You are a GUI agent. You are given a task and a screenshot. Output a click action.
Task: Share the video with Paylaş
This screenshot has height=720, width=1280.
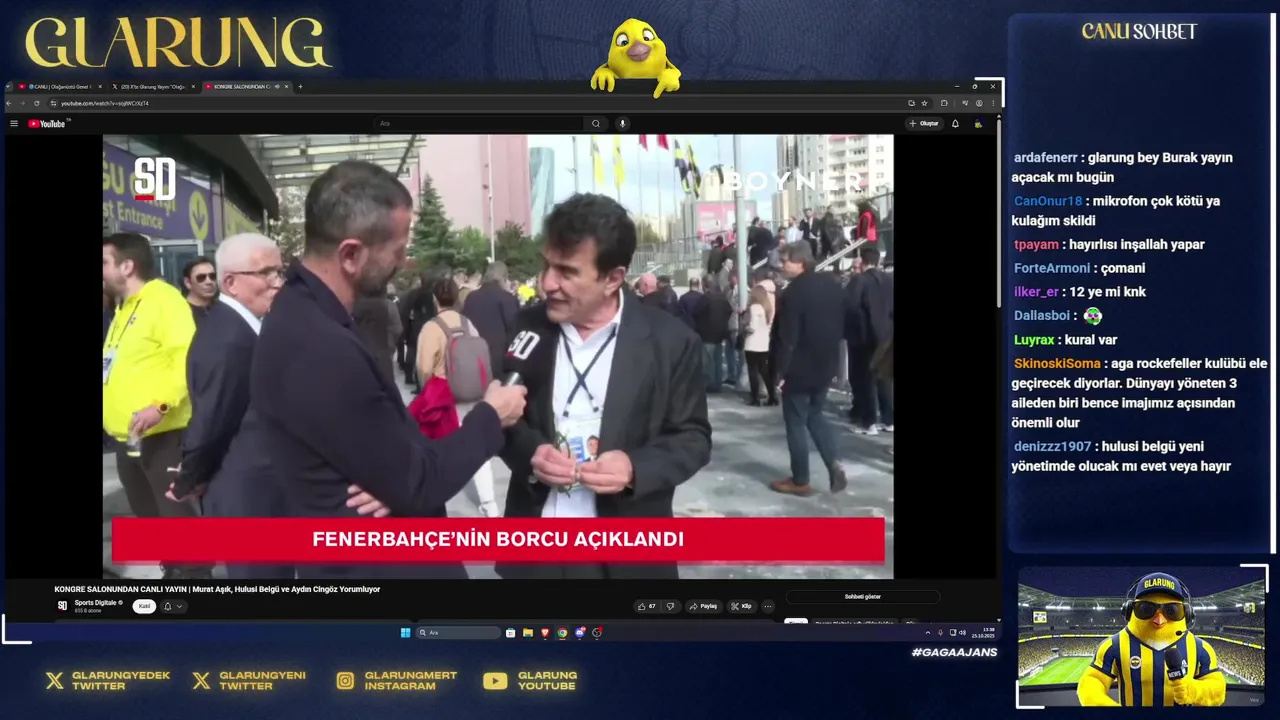(704, 606)
